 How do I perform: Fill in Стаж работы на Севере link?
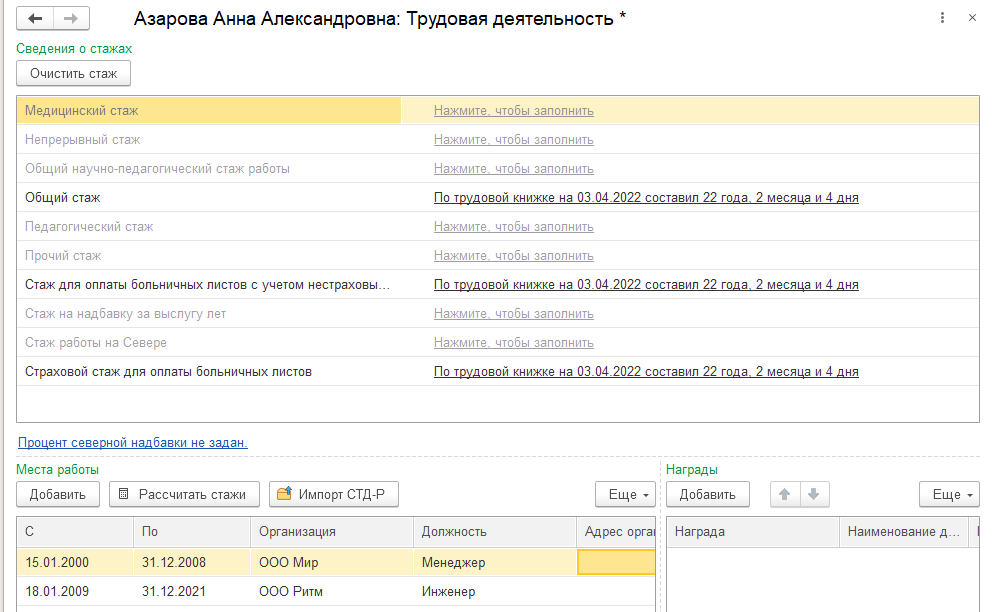point(513,343)
